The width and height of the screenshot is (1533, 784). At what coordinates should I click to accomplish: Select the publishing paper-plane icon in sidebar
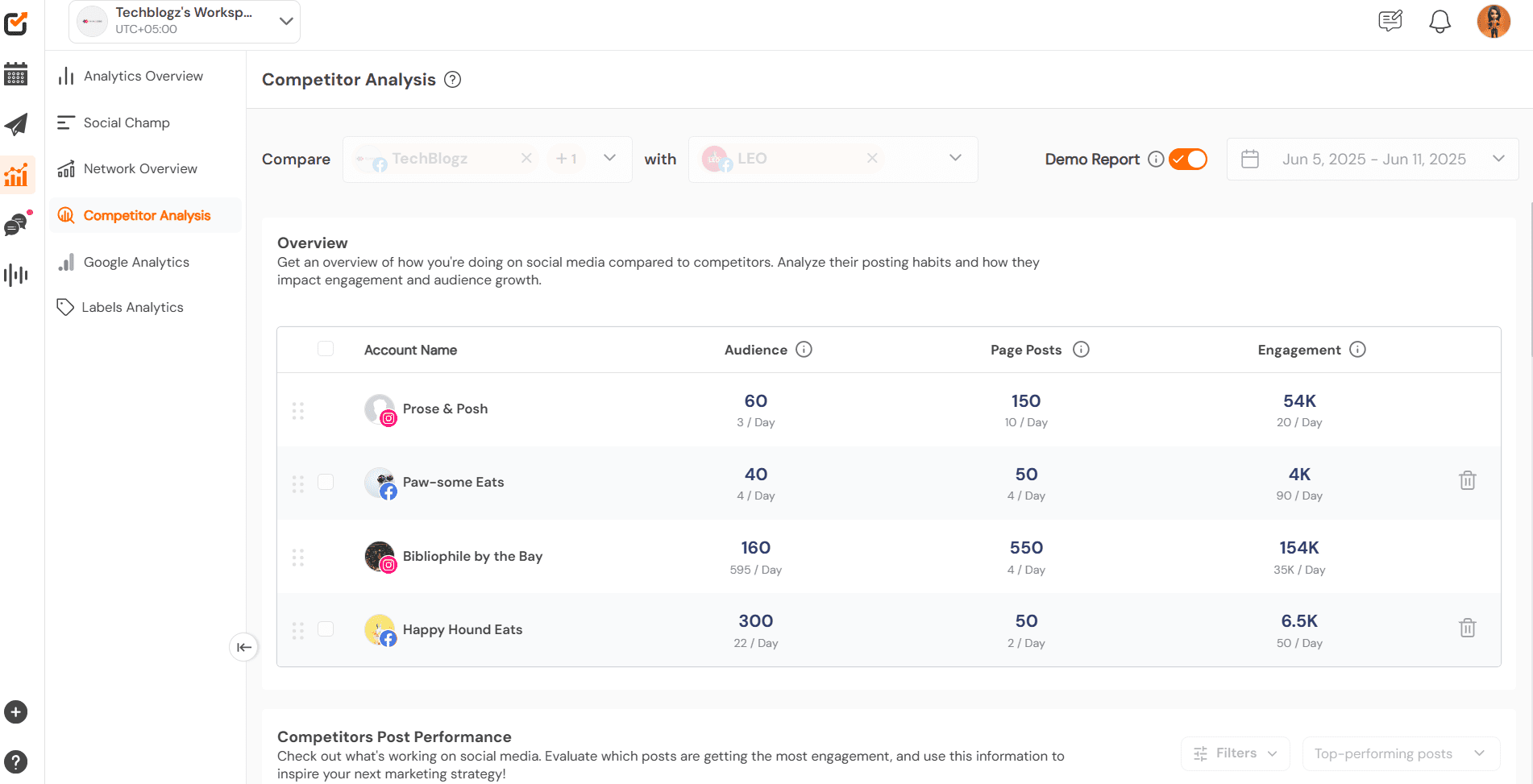click(16, 124)
